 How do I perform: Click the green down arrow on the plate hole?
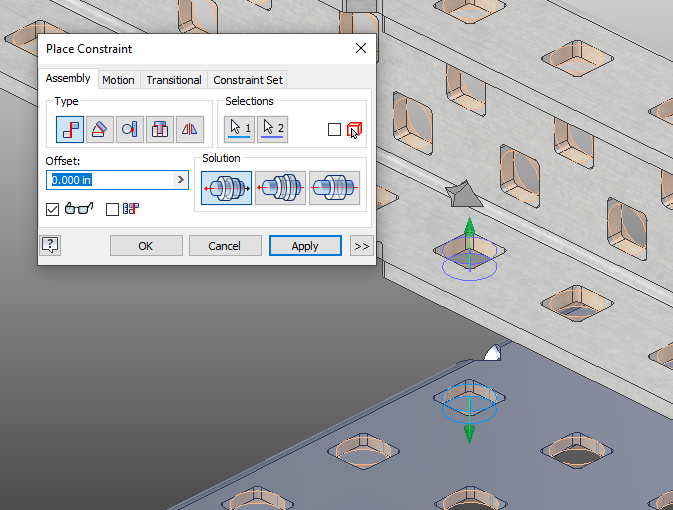470,434
